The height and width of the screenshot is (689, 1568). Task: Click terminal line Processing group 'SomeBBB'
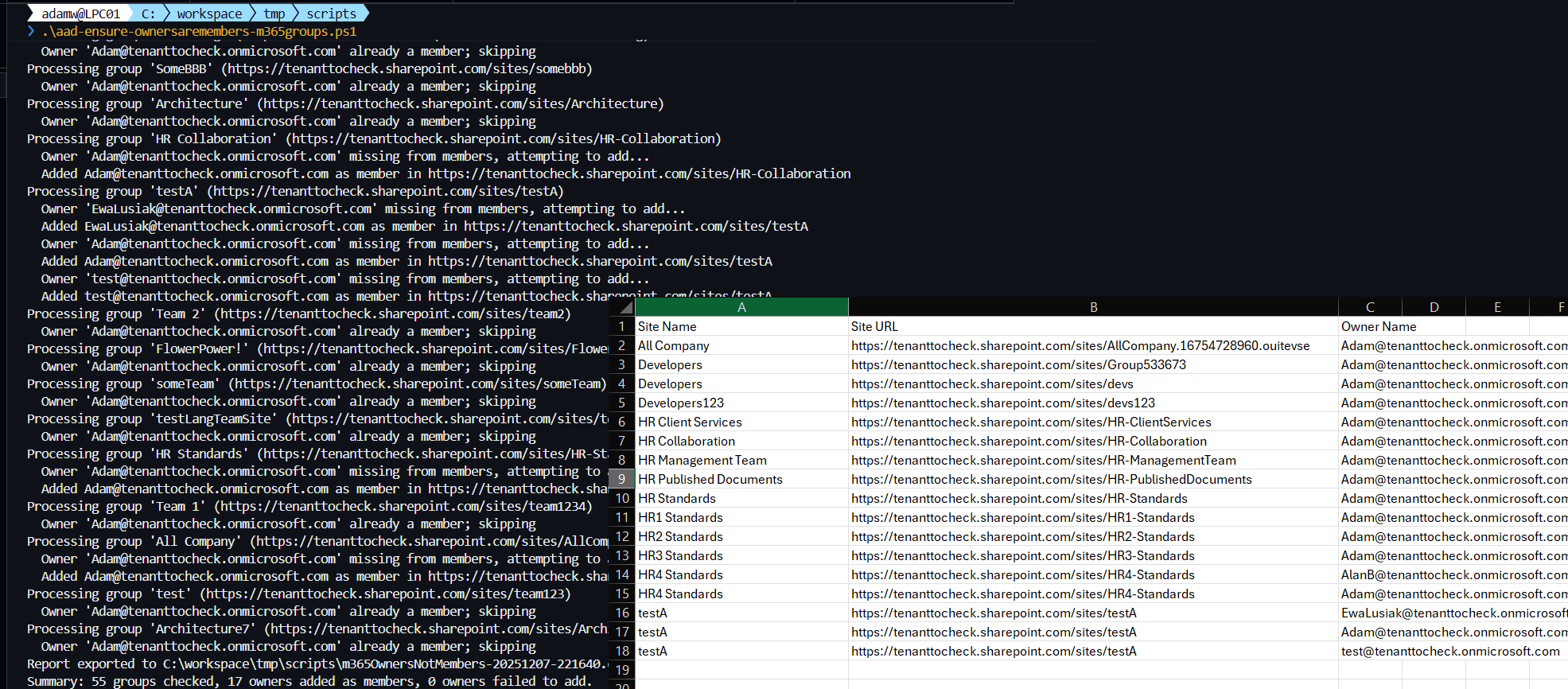309,68
